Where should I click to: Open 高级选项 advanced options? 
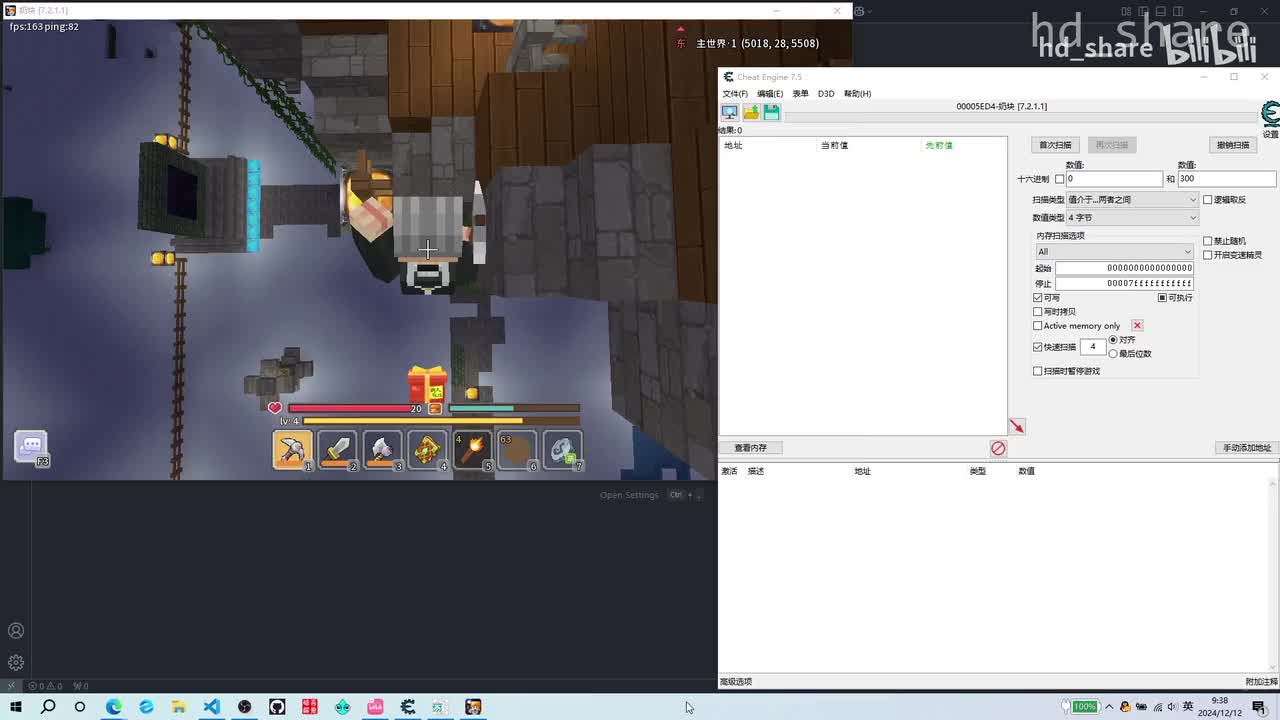point(736,682)
